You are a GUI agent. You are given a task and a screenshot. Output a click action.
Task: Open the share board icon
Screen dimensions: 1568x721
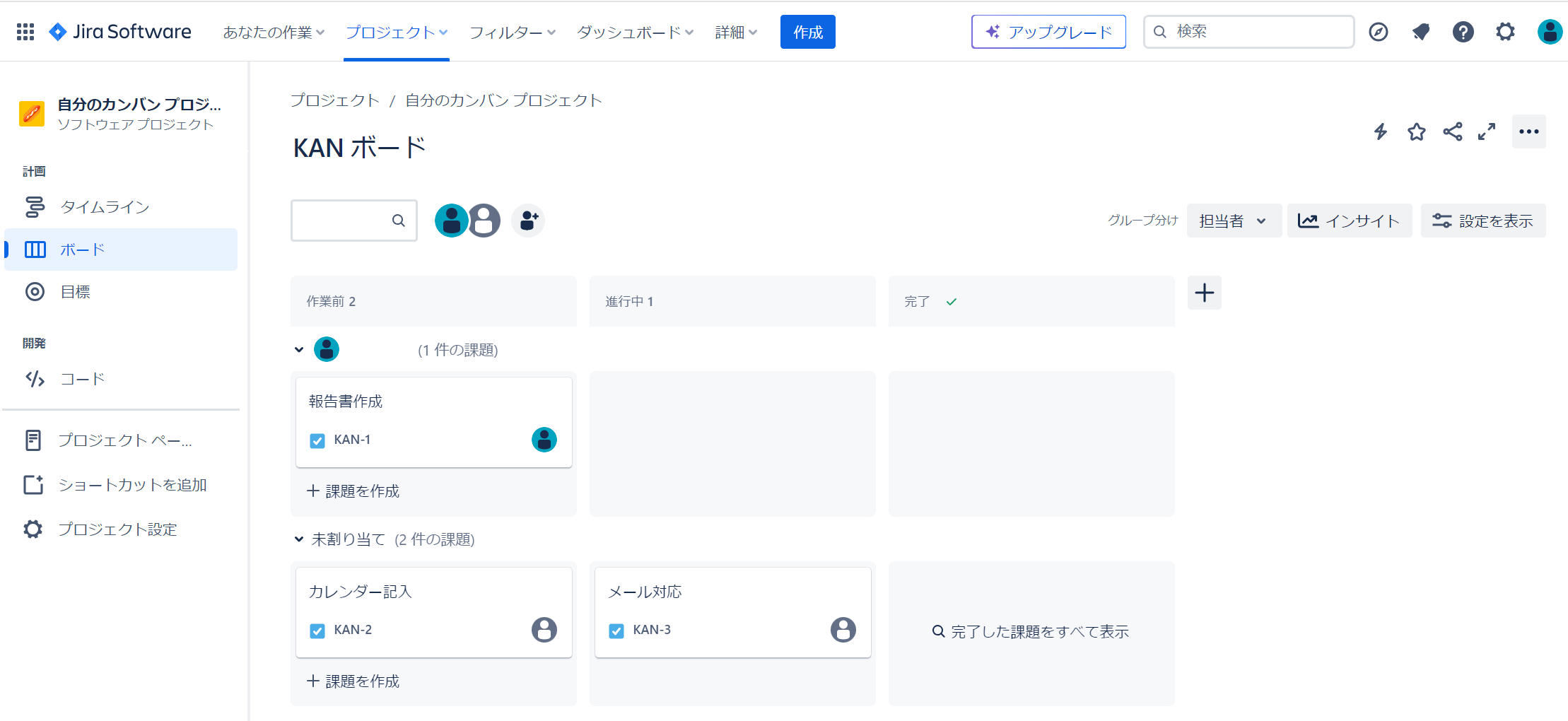coord(1453,131)
